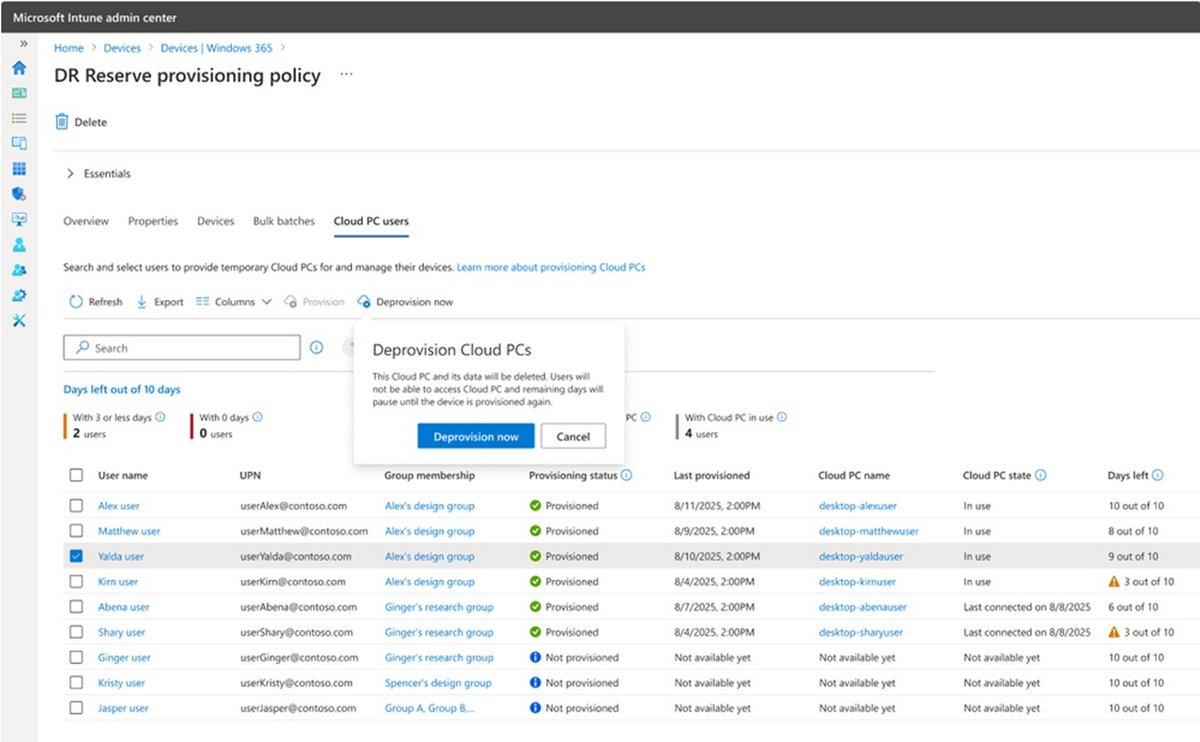The image size is (1200, 742).
Task: Switch to the Properties tab
Action: click(x=153, y=221)
